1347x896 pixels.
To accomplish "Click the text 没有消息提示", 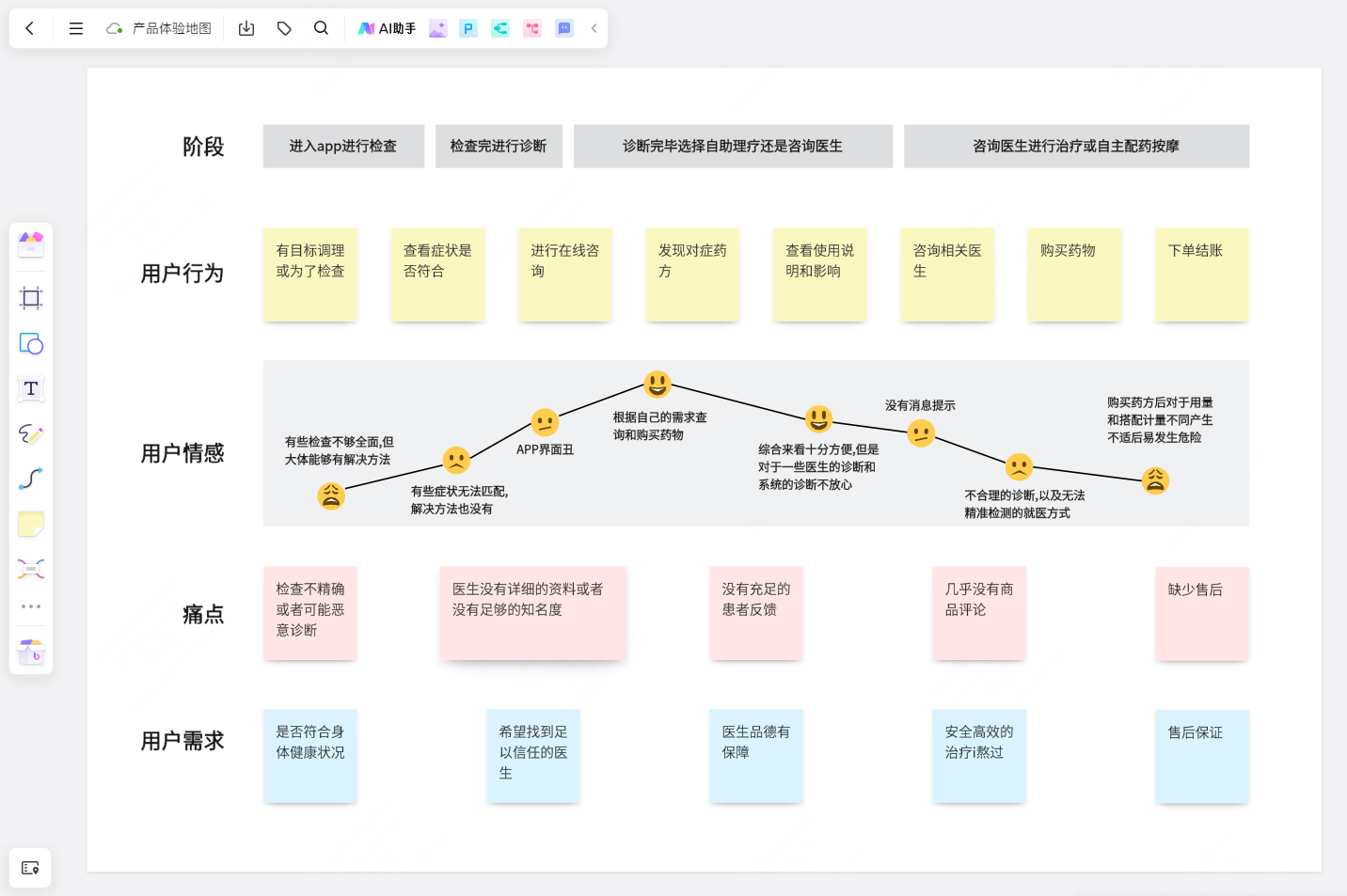I will [920, 405].
